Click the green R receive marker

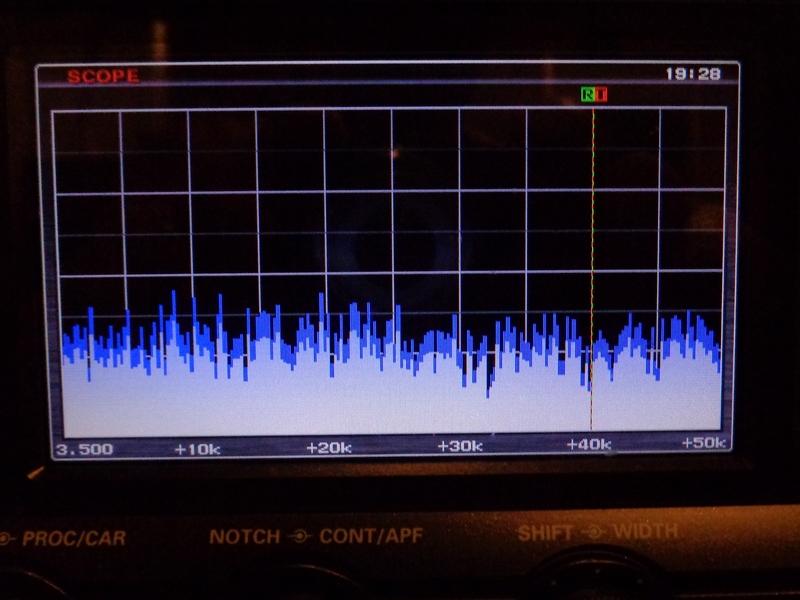click(x=588, y=95)
